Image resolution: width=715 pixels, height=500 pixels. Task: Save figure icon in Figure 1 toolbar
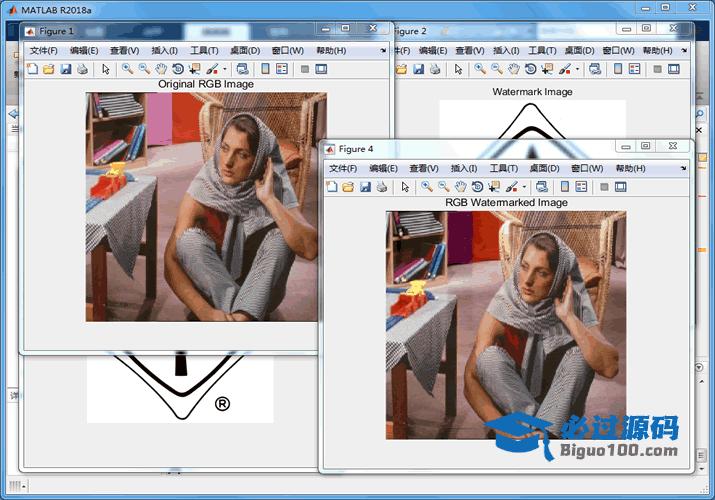pos(66,69)
